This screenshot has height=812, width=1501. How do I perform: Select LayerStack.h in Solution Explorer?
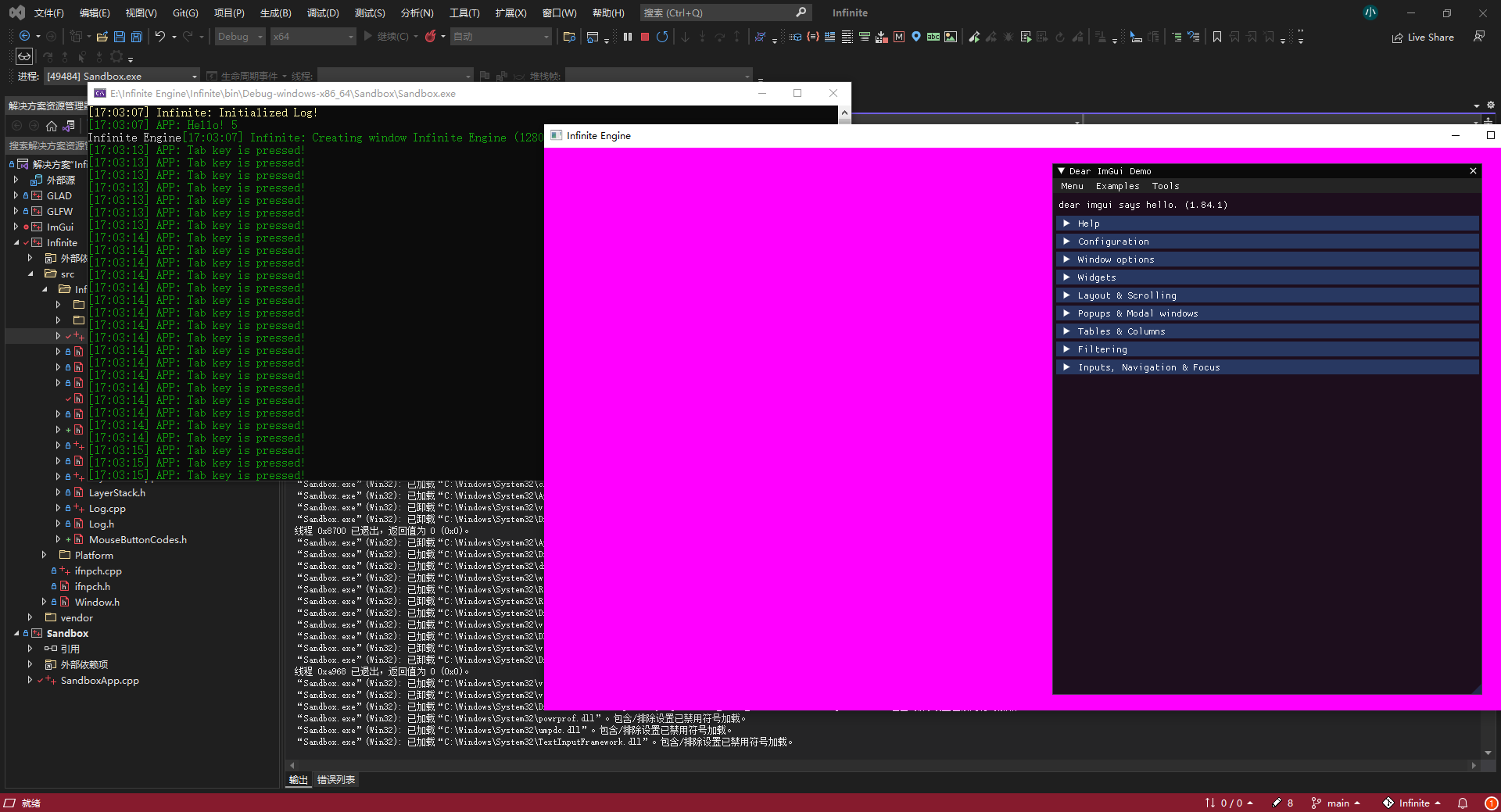coord(116,492)
